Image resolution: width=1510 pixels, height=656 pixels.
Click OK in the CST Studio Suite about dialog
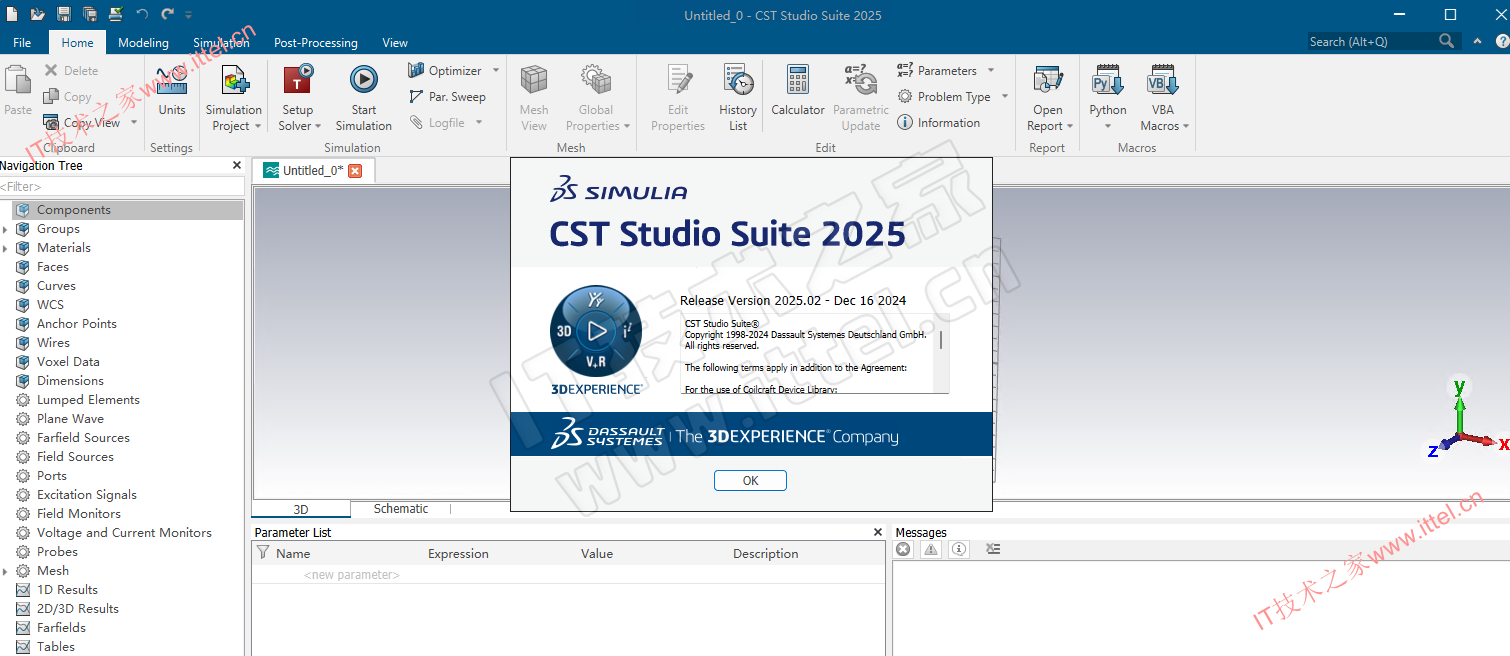[750, 481]
